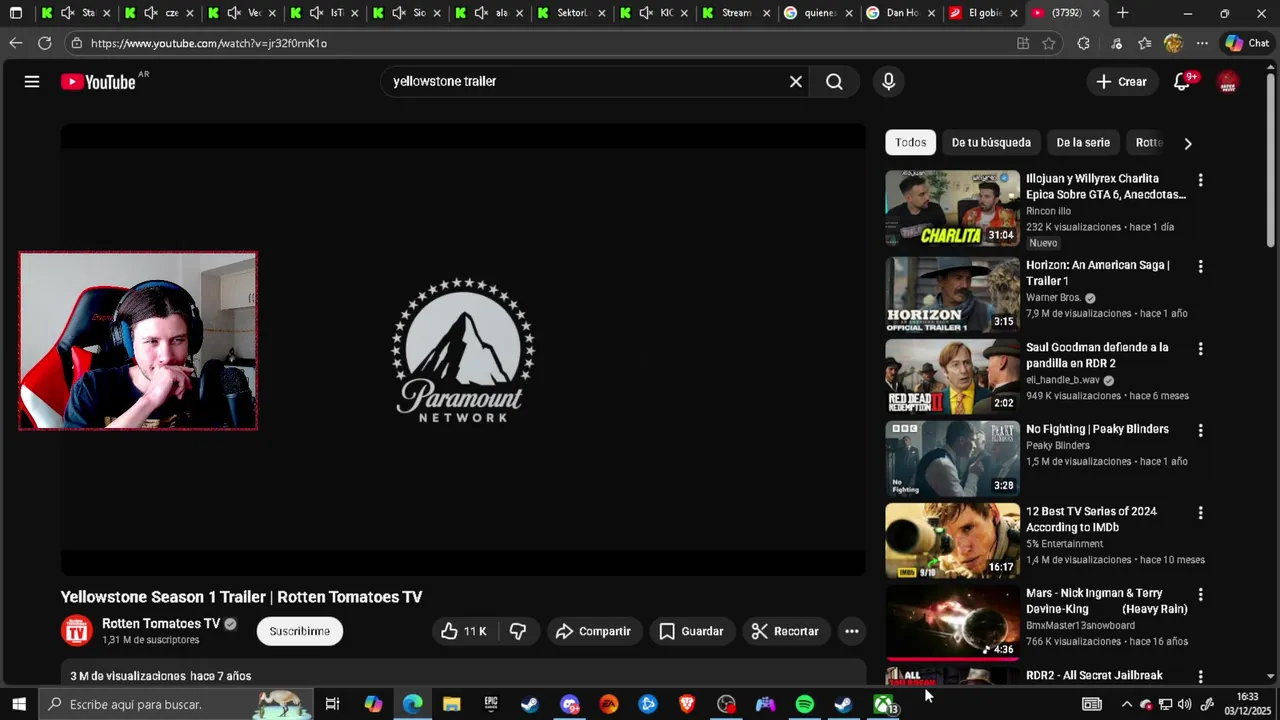Open options for Illojuan y Willyrex video

[1201, 181]
